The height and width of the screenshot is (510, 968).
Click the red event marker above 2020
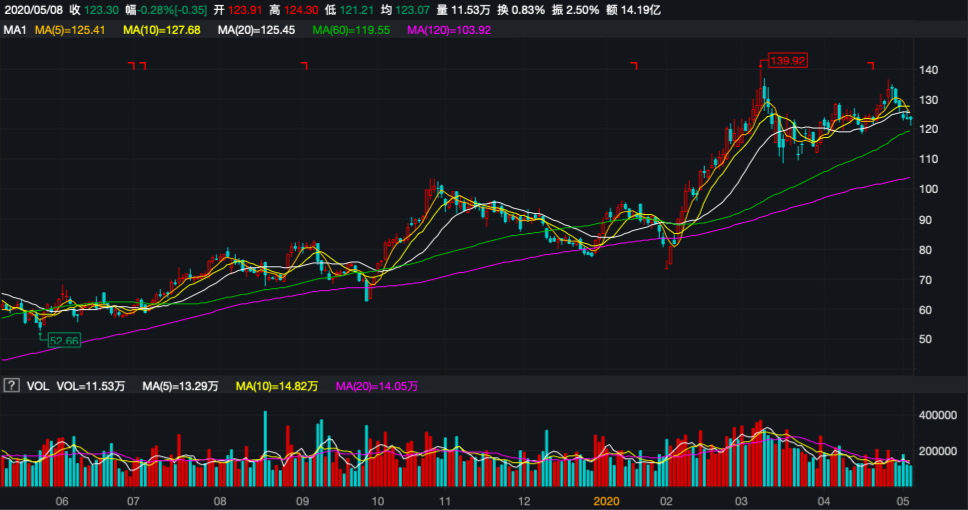(634, 66)
